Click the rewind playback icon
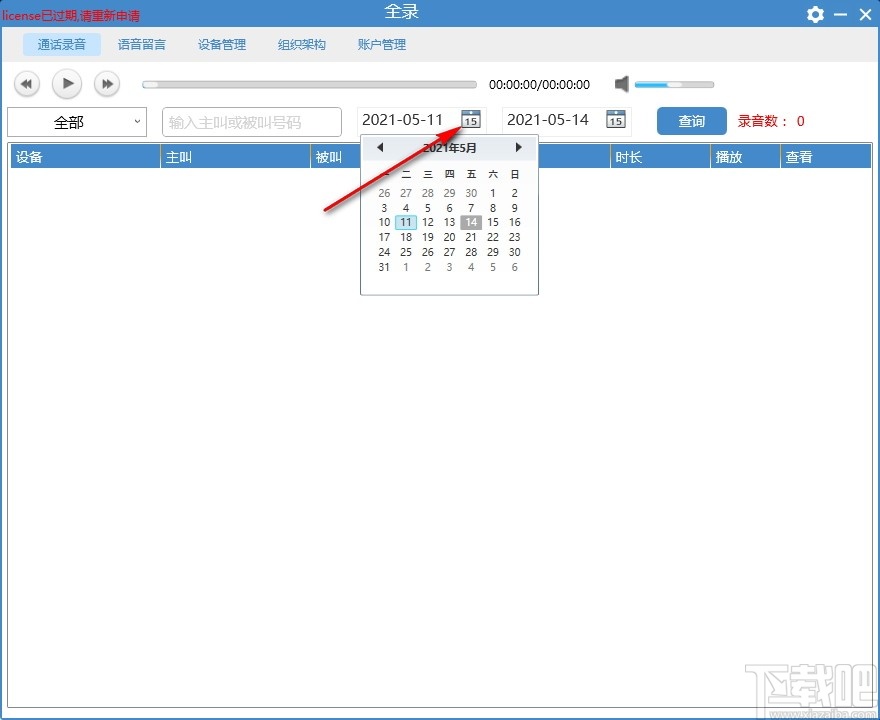 pyautogui.click(x=26, y=84)
